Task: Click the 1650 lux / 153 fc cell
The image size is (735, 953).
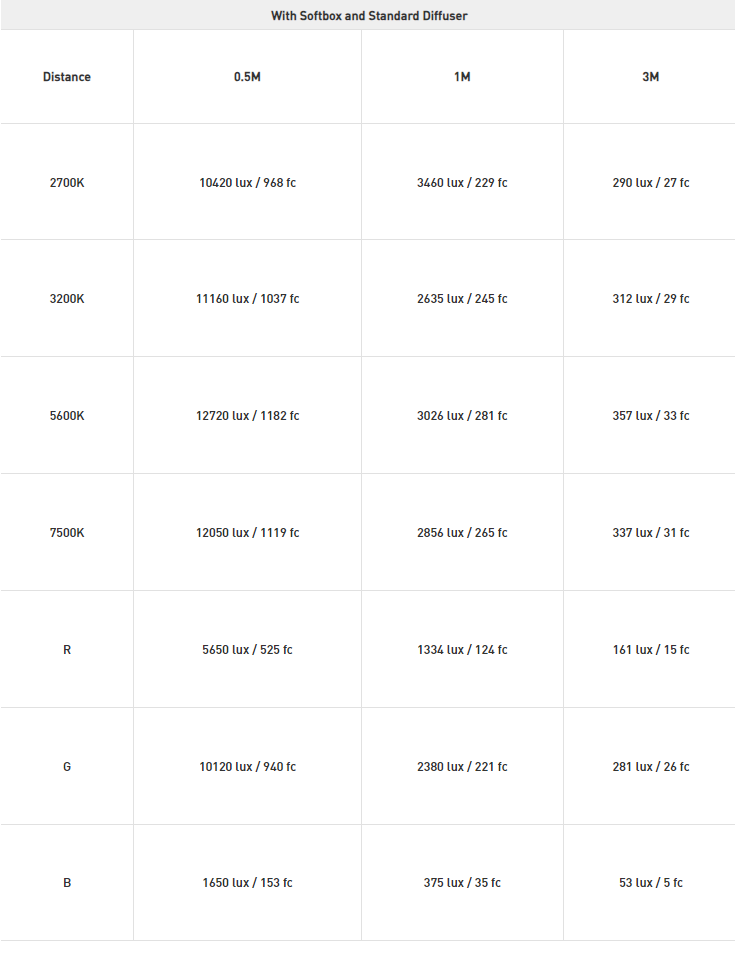Action: click(x=247, y=883)
